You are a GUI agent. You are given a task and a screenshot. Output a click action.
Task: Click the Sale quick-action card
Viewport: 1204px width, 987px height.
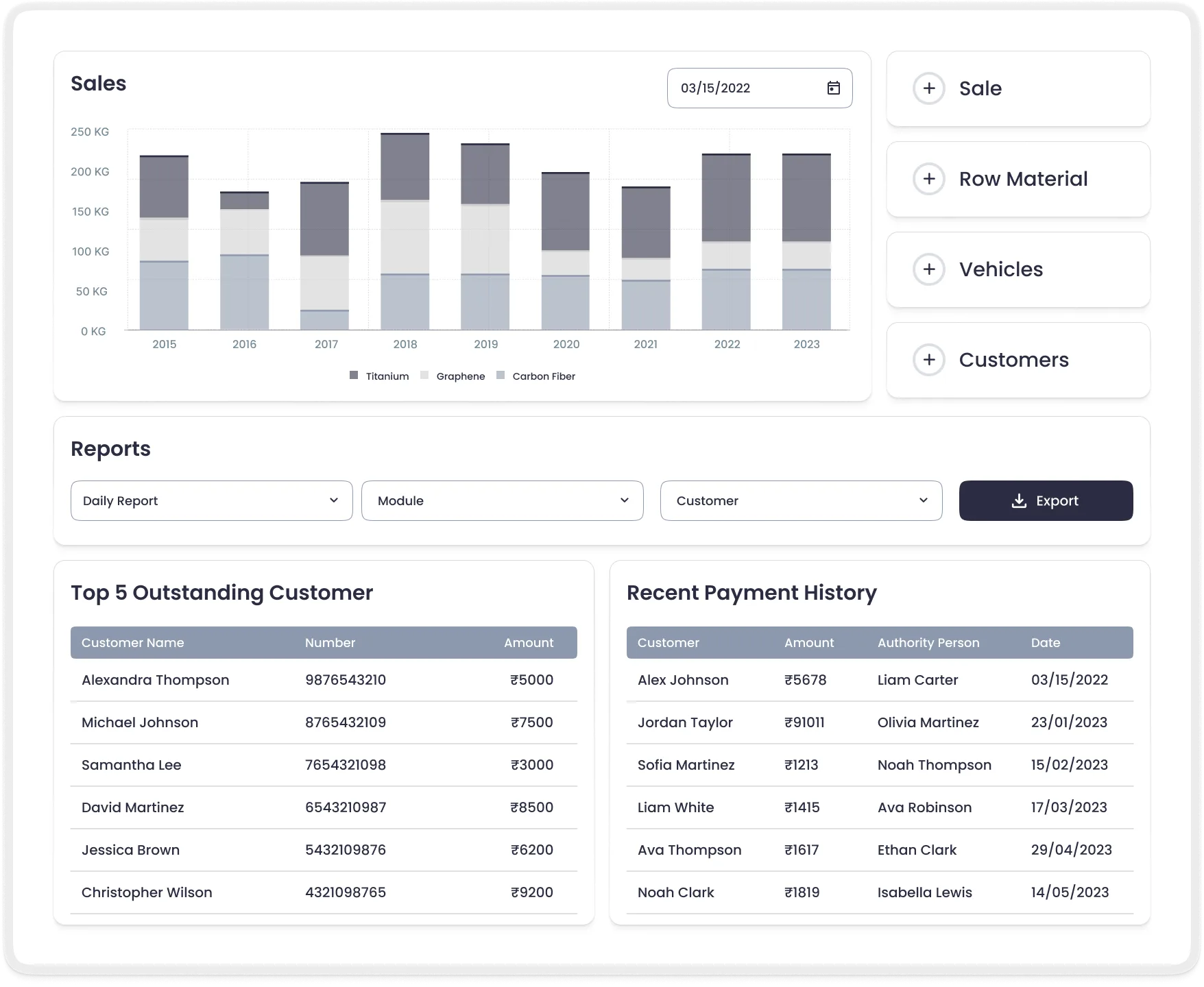pyautogui.click(x=1018, y=88)
